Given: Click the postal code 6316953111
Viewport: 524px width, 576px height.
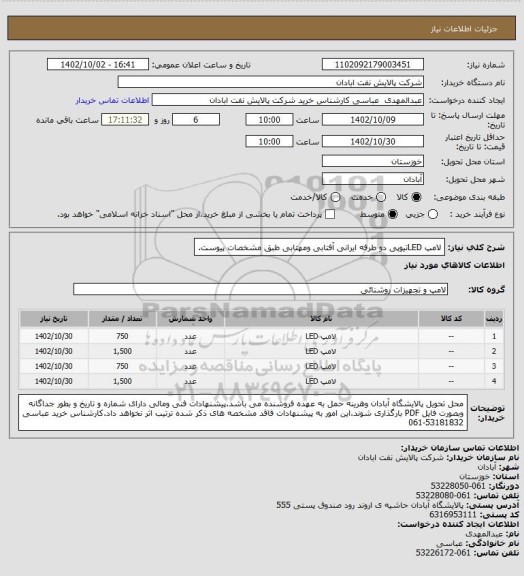Looking at the screenshot, I should tap(453, 515).
